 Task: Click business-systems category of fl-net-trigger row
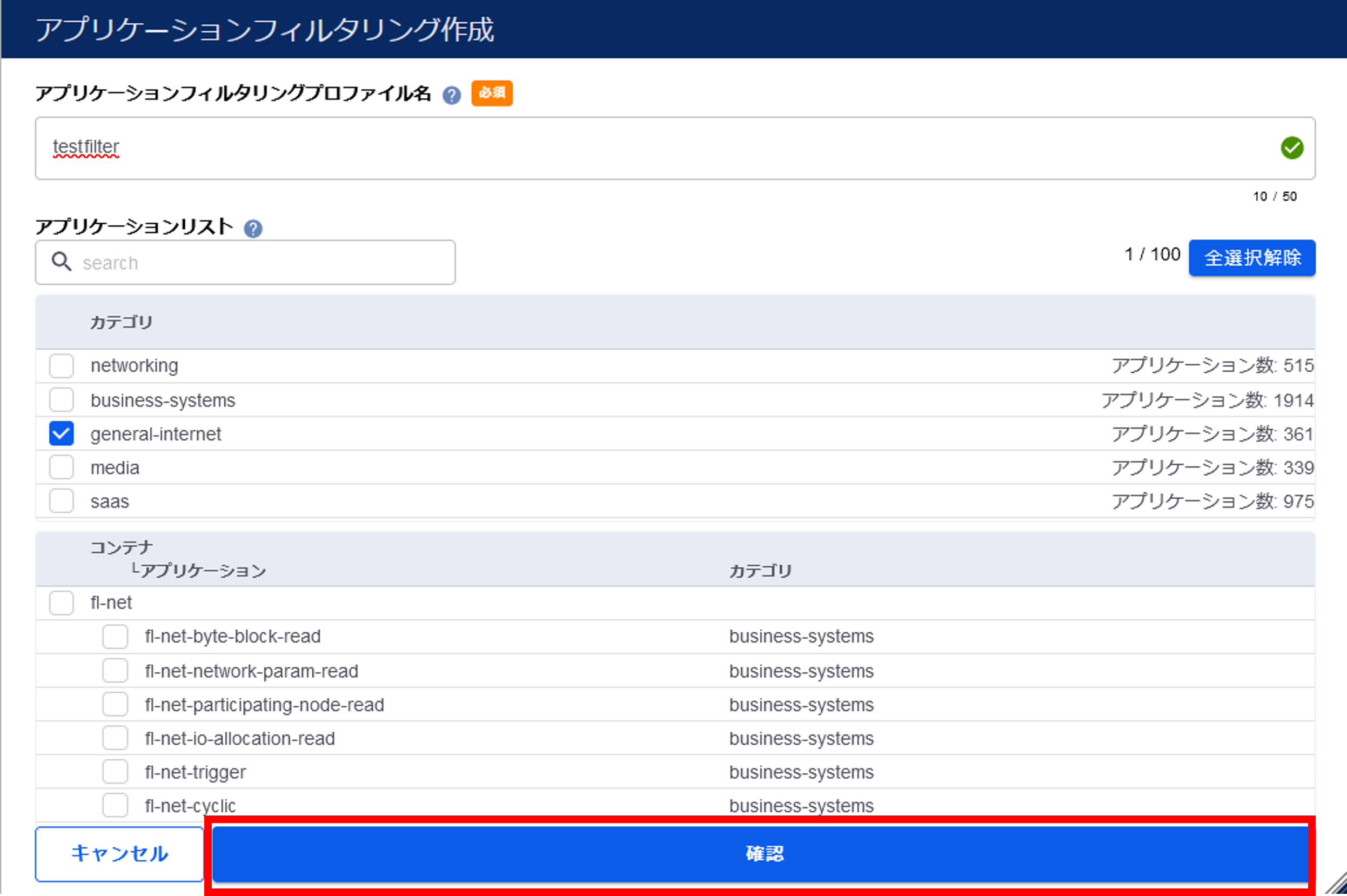click(801, 773)
